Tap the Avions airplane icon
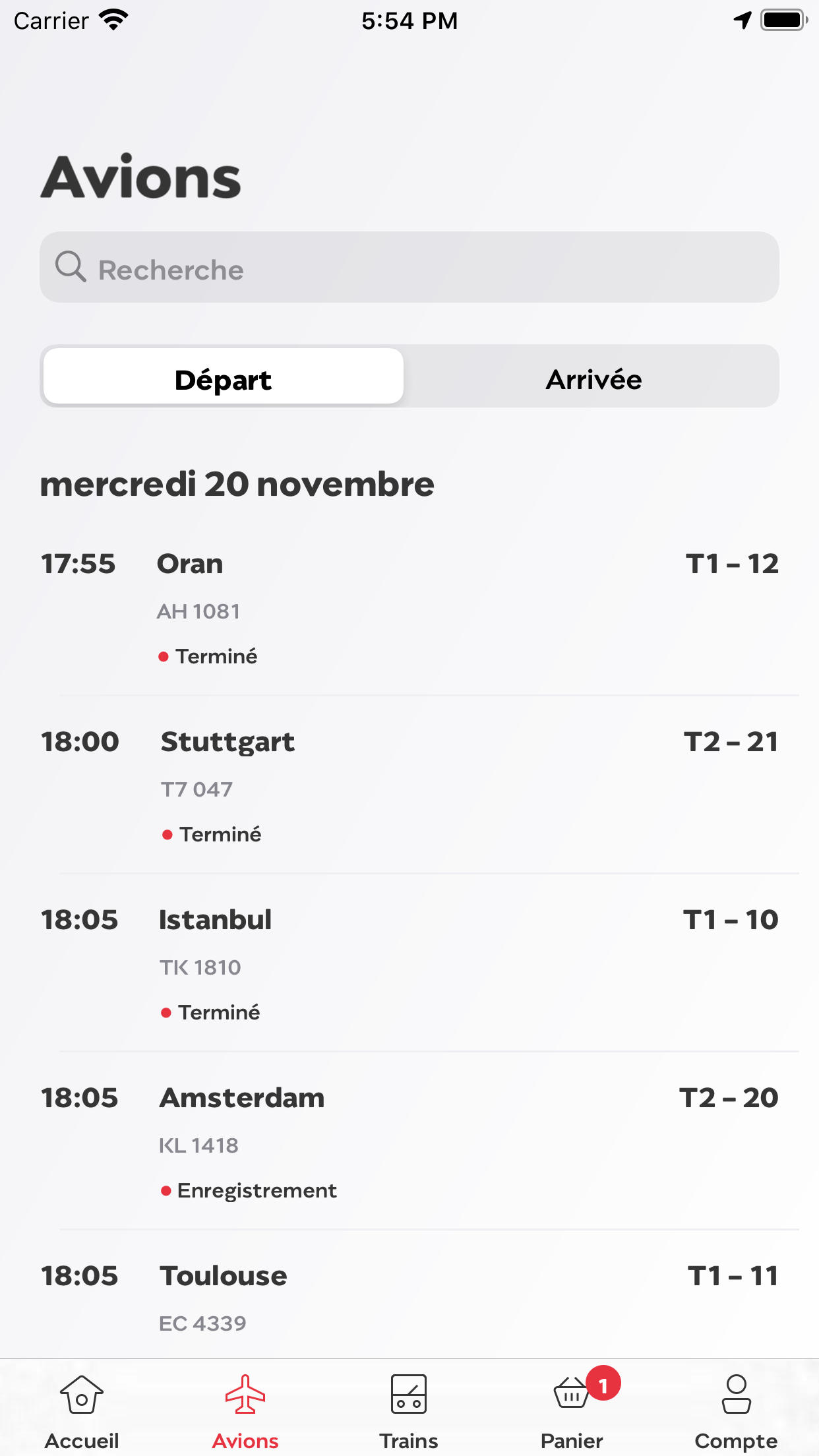The image size is (819, 1456). (245, 1394)
